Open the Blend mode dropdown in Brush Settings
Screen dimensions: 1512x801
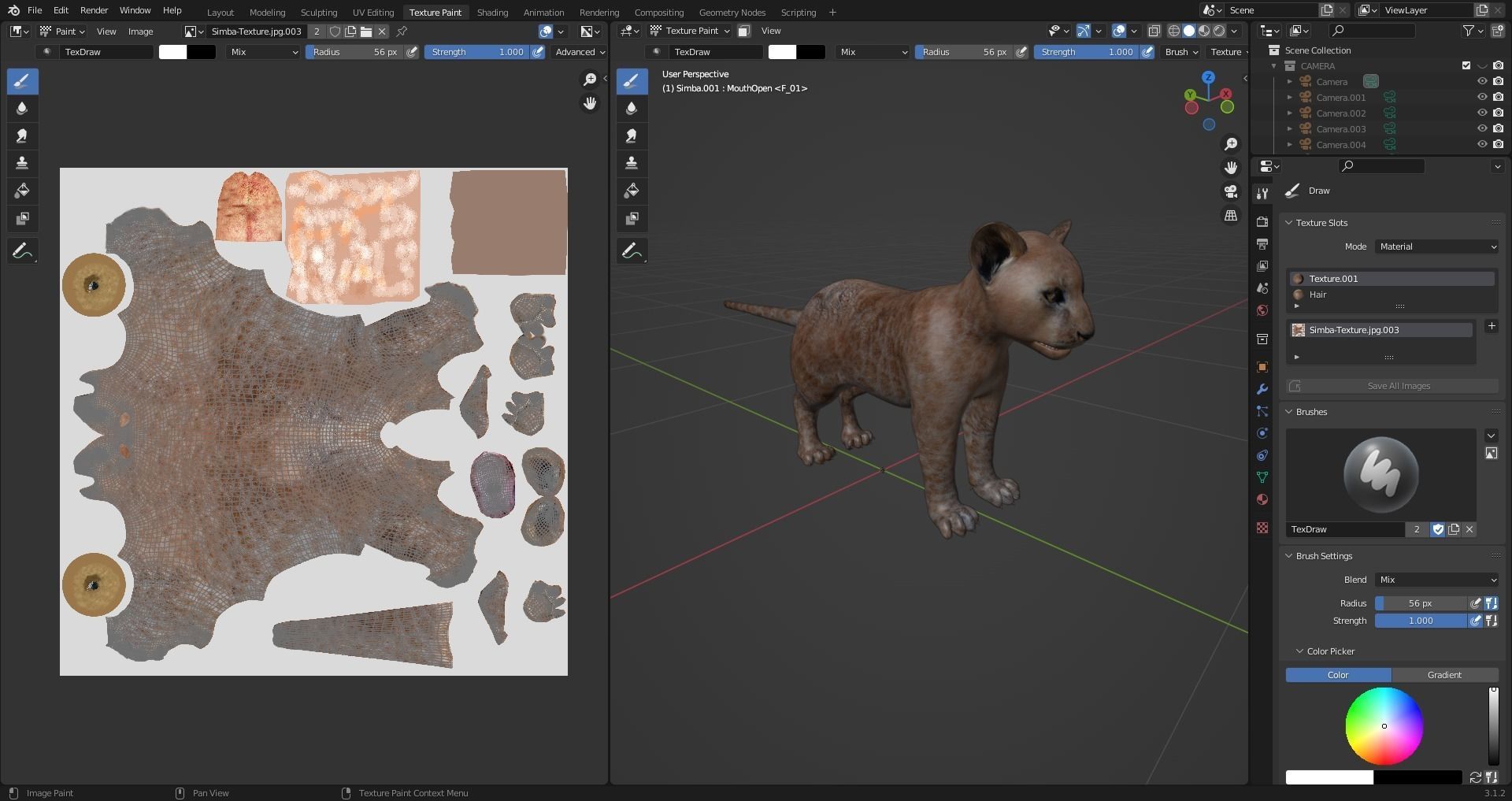(x=1437, y=580)
